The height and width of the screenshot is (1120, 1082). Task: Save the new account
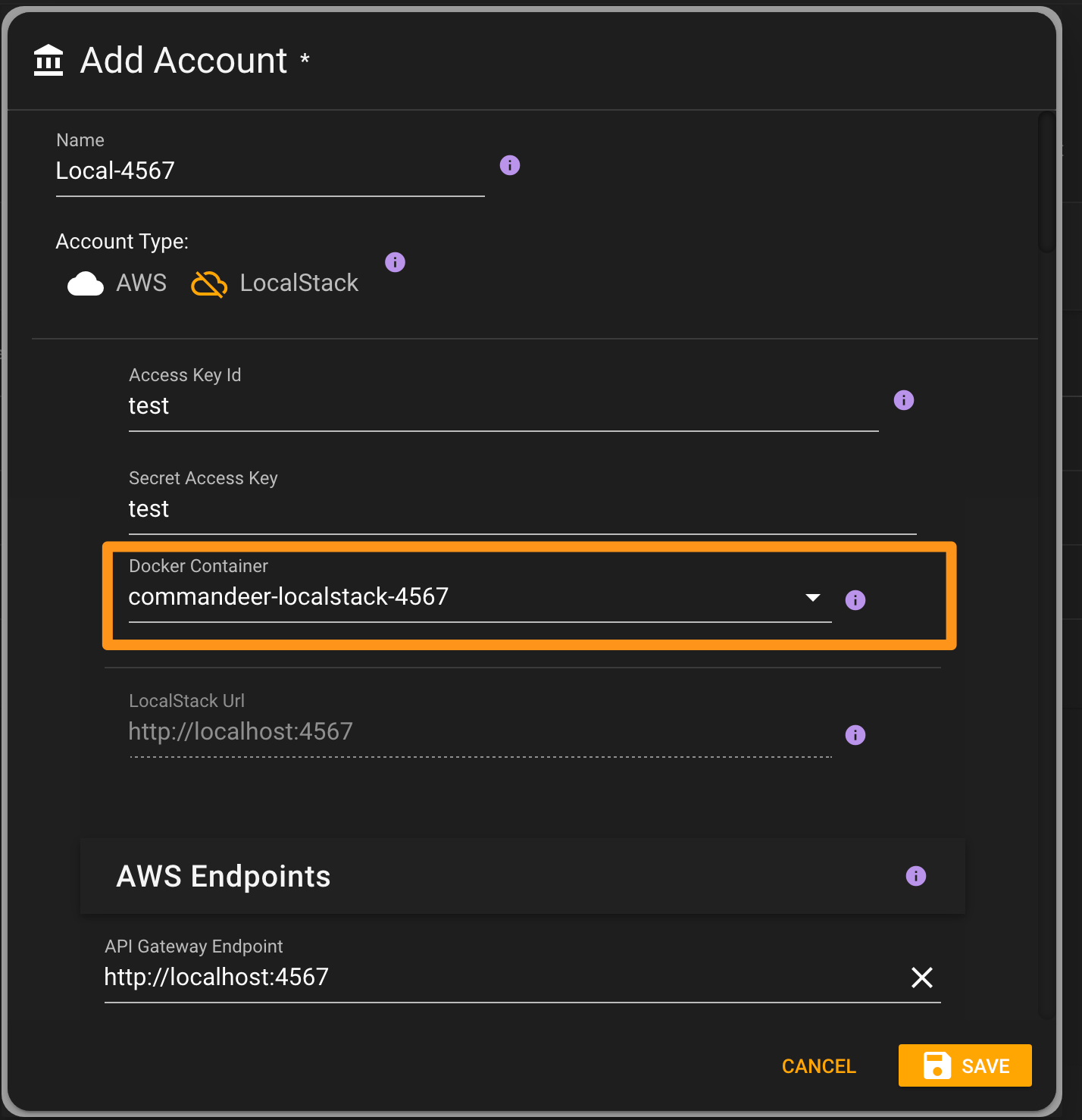click(965, 1065)
